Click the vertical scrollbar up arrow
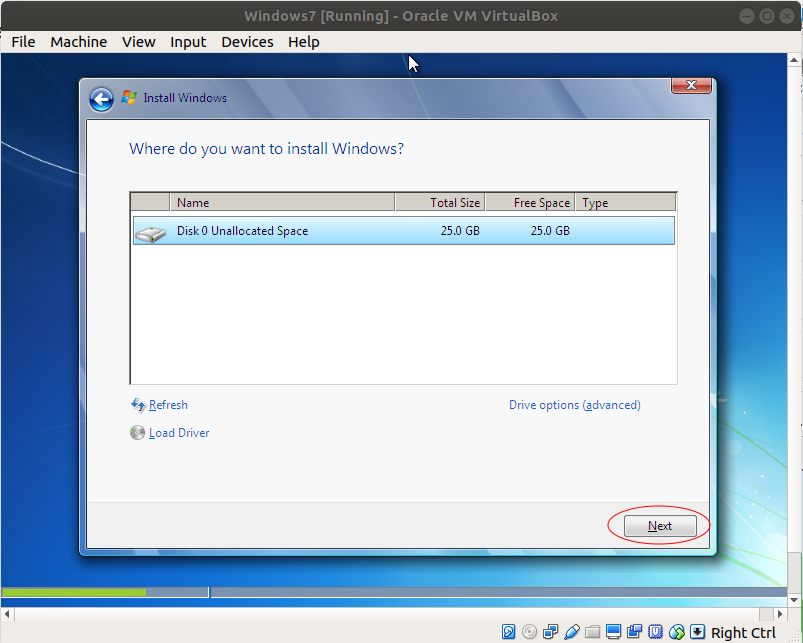Viewport: 803px width, 643px height. tap(794, 60)
